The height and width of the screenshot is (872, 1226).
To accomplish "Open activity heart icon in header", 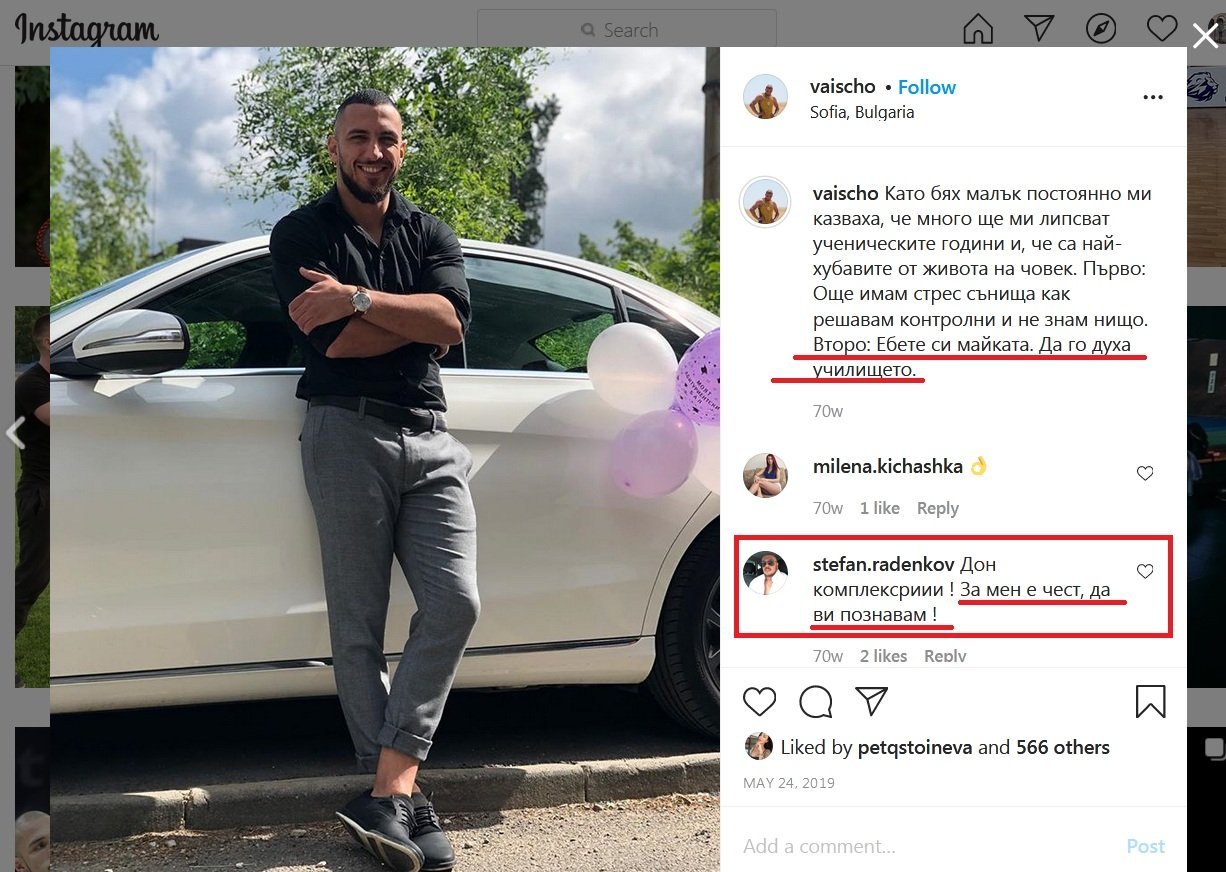I will (1162, 29).
